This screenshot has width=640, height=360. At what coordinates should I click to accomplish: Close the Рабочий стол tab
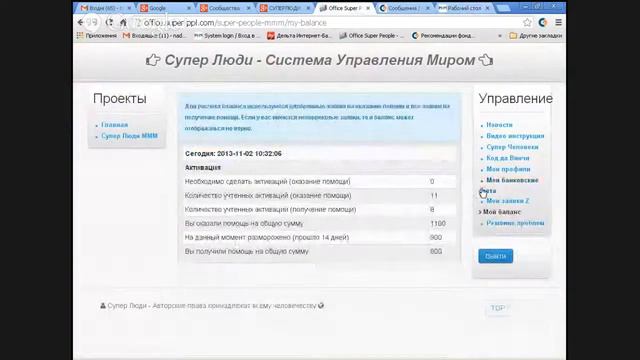coord(488,8)
